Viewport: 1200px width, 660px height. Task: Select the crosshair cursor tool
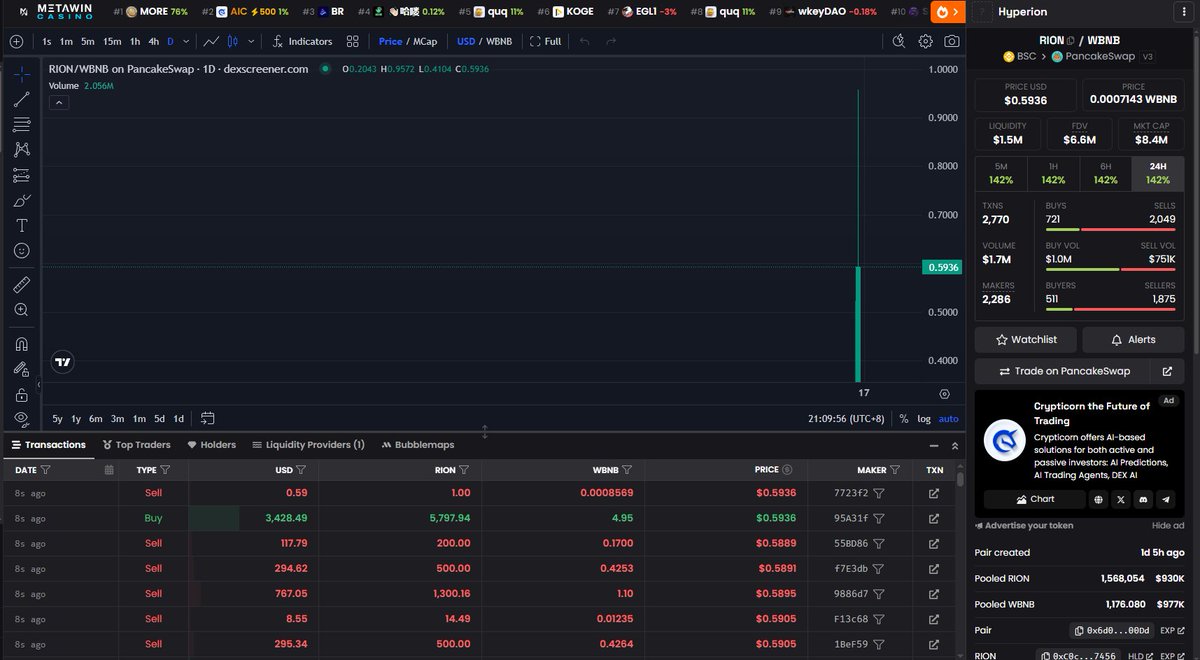tap(21, 74)
